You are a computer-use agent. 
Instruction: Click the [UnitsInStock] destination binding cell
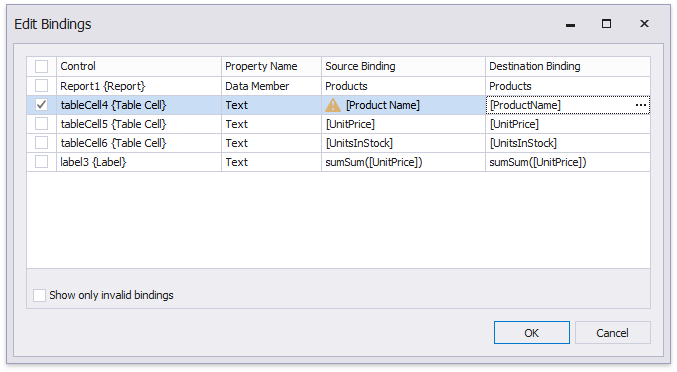[x=568, y=143]
